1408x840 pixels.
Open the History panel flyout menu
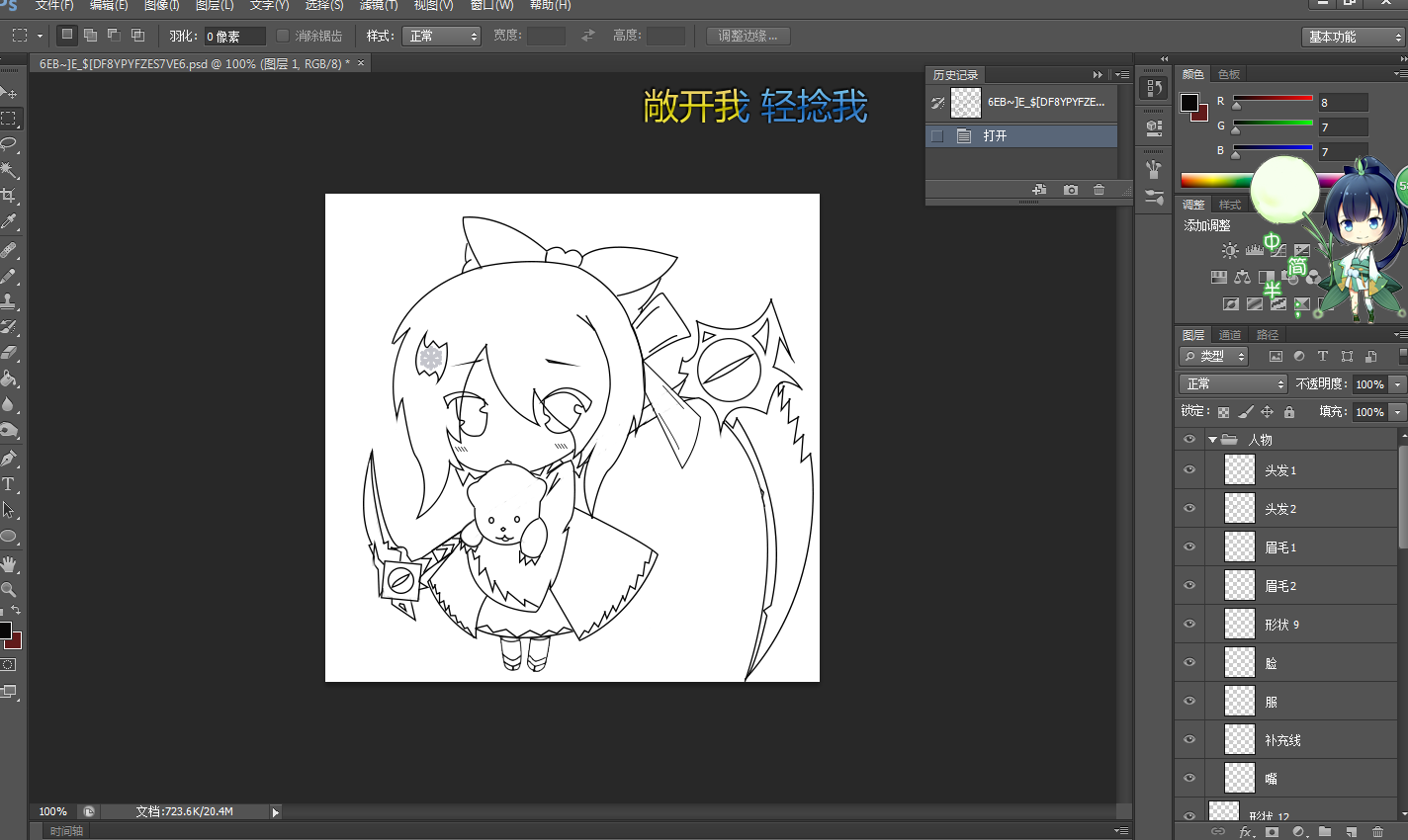[x=1122, y=75]
